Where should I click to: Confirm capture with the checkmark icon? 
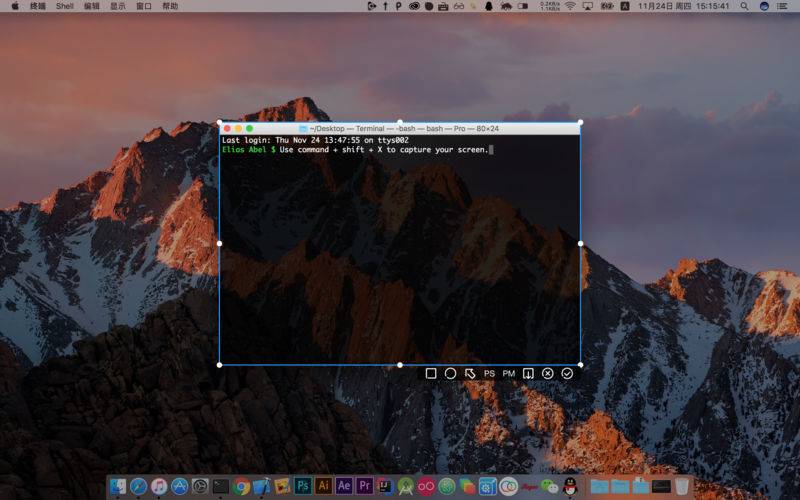click(567, 373)
